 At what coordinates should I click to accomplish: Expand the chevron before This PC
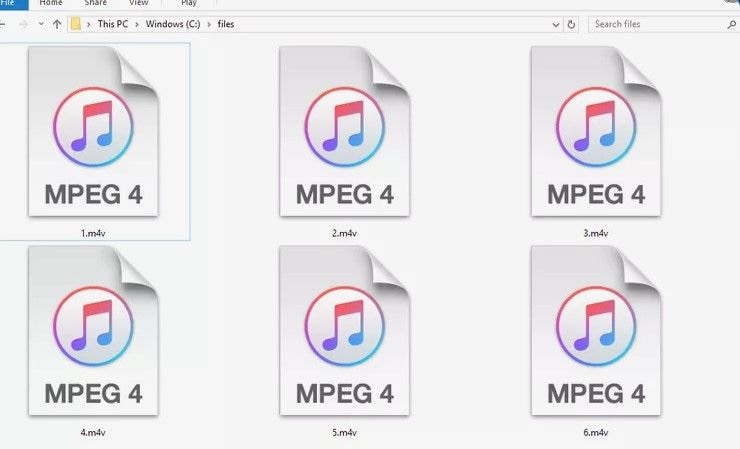coord(89,24)
